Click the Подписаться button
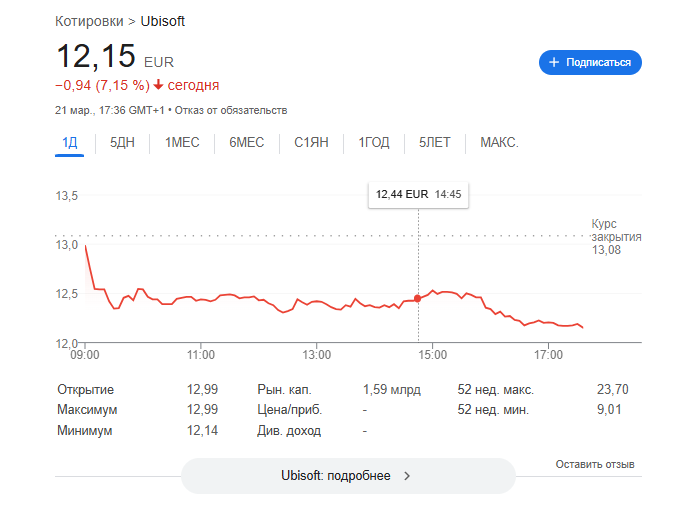 (590, 63)
